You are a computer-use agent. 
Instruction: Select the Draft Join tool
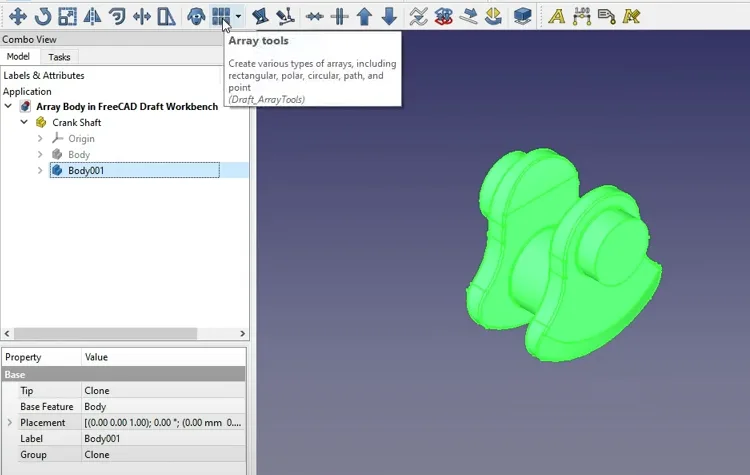pyautogui.click(x=315, y=16)
